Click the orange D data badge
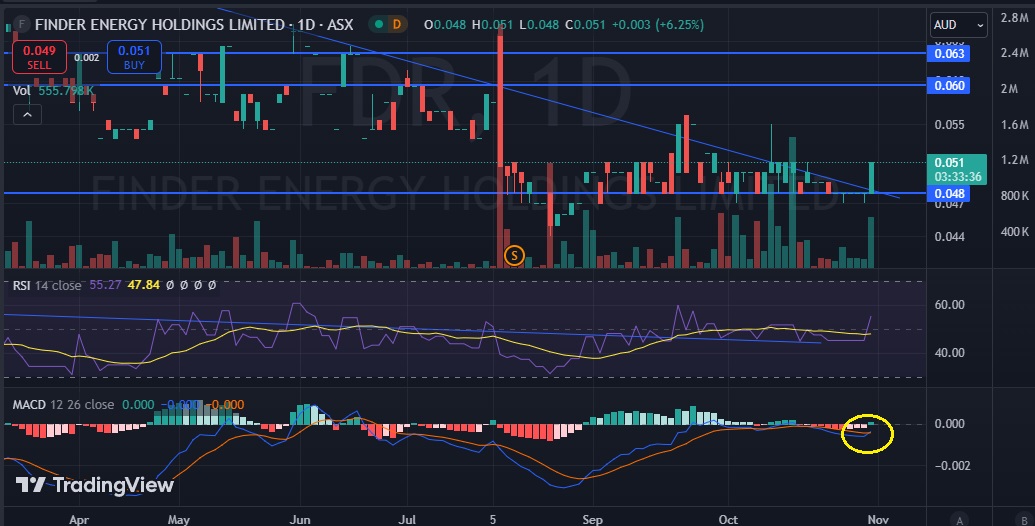This screenshot has width=1035, height=526. (x=397, y=24)
